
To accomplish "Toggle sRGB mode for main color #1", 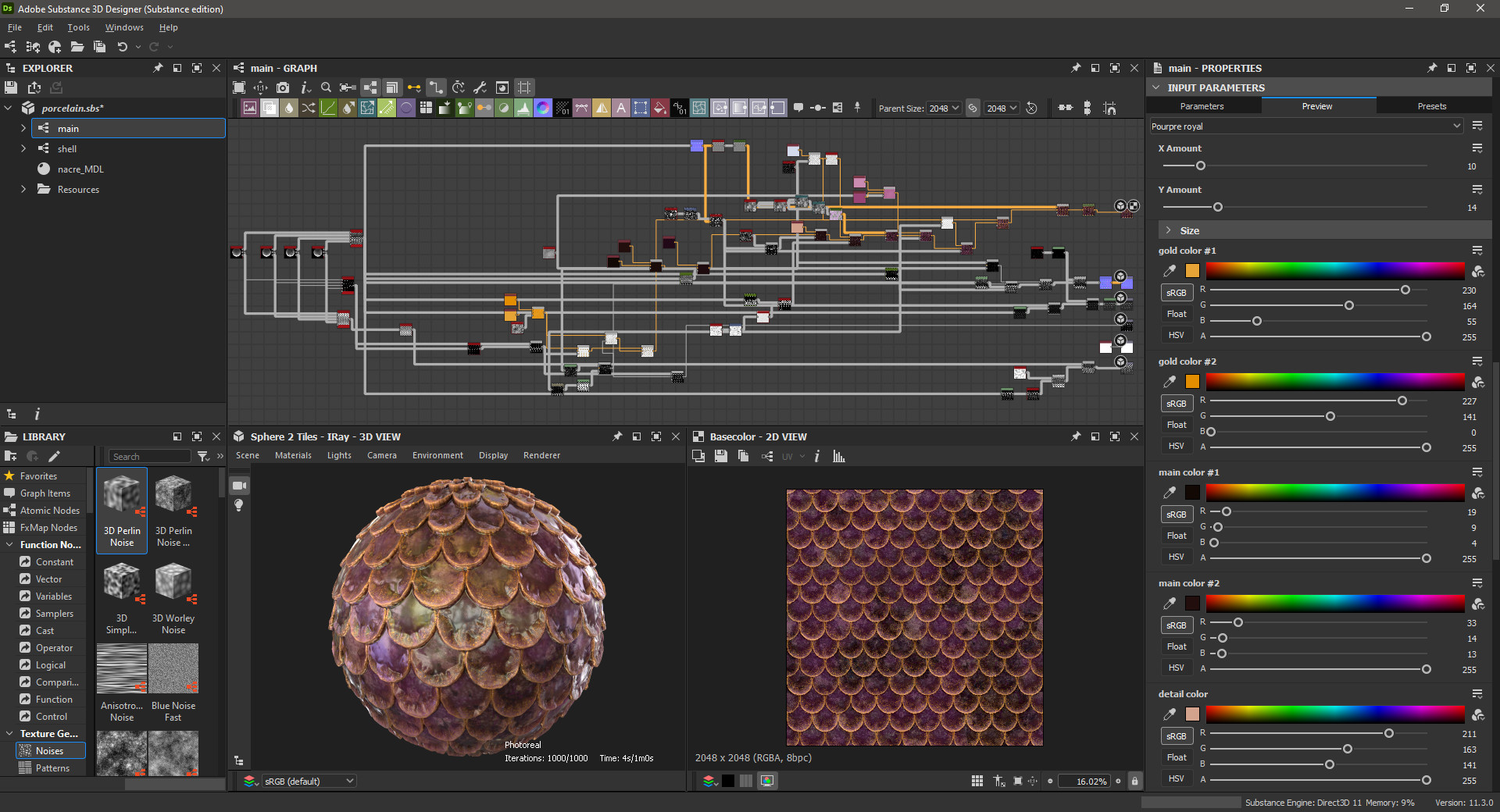I will click(x=1177, y=514).
